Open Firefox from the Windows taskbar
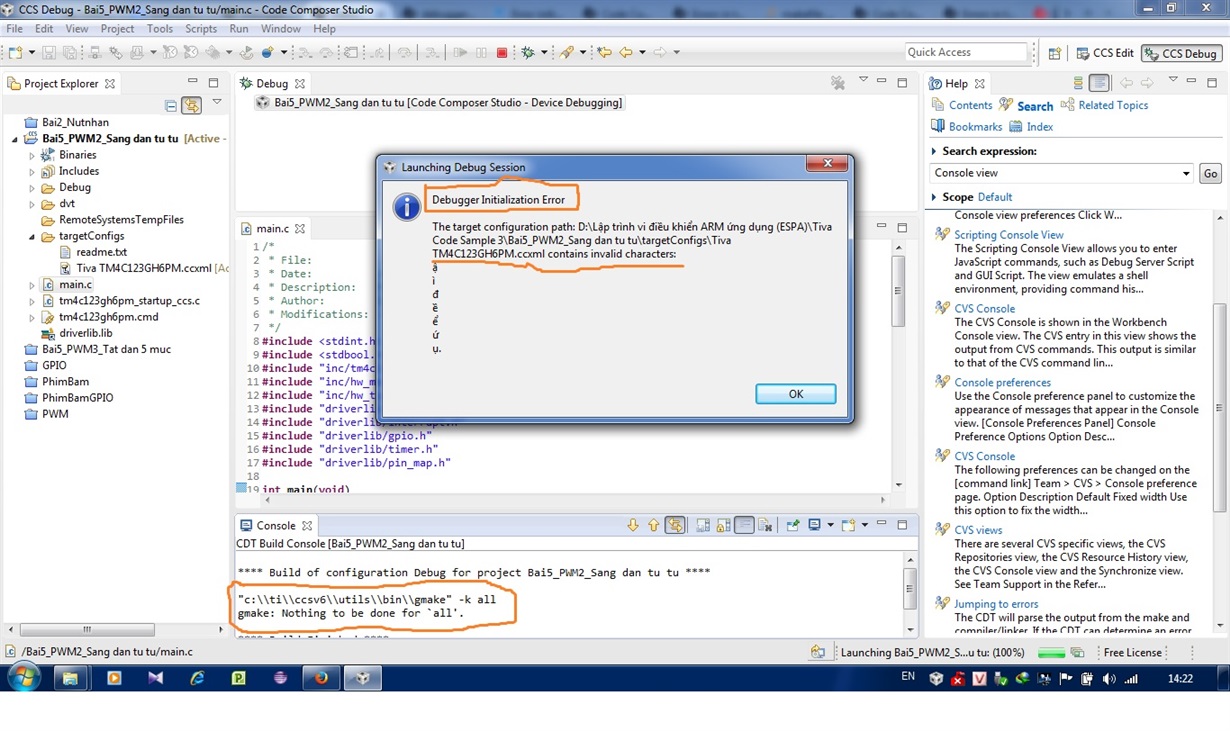Viewport: 1230px width, 731px height. 321,678
